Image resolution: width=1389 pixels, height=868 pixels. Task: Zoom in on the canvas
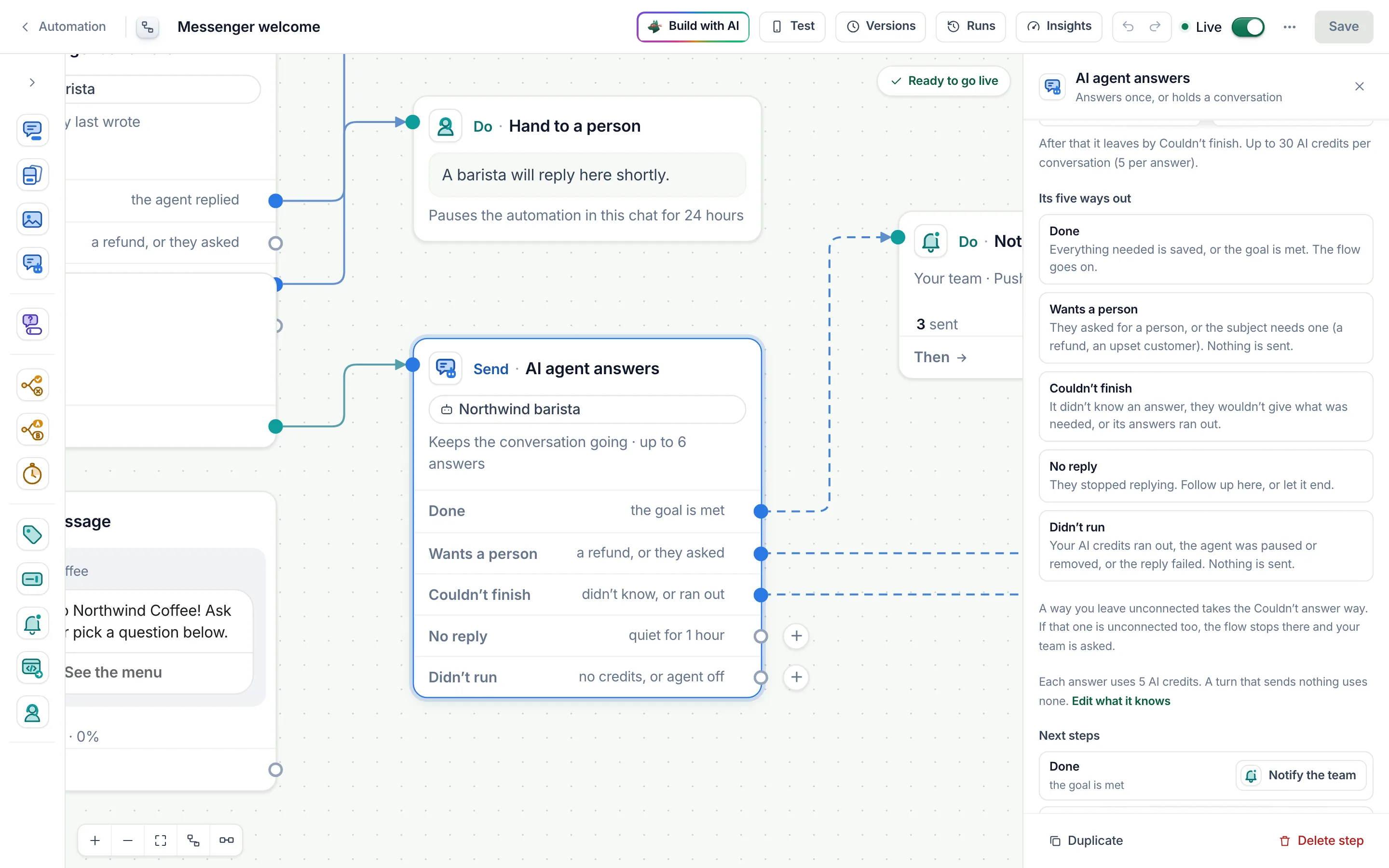95,841
